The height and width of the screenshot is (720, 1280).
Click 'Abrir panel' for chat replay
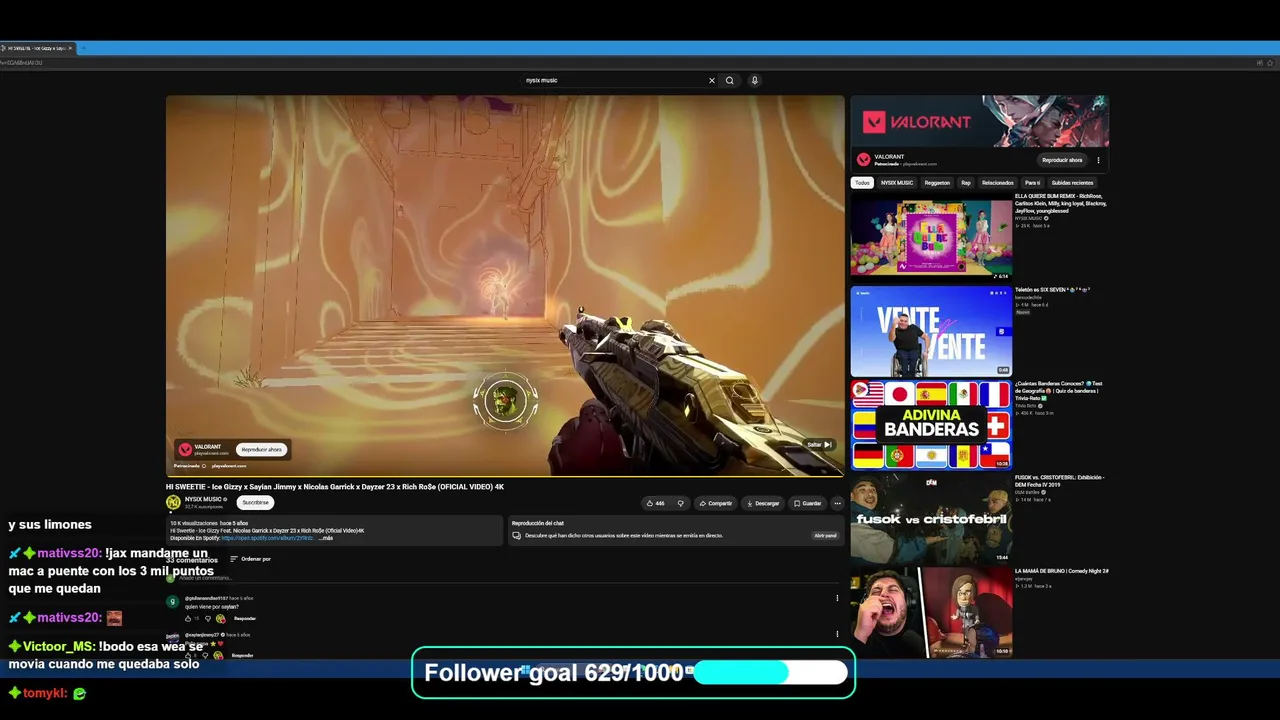(x=825, y=535)
